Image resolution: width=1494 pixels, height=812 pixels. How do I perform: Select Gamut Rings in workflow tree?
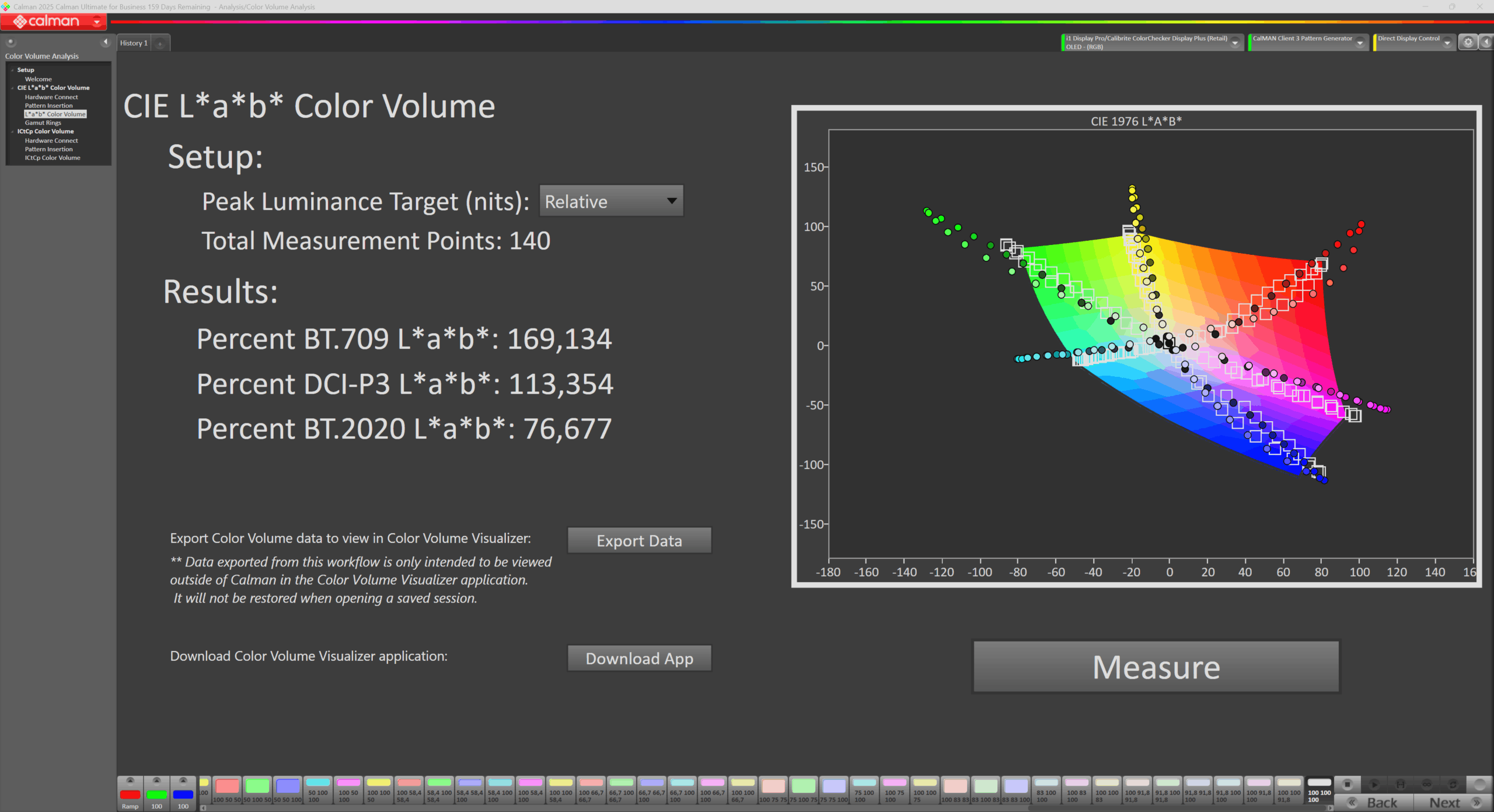coord(43,123)
